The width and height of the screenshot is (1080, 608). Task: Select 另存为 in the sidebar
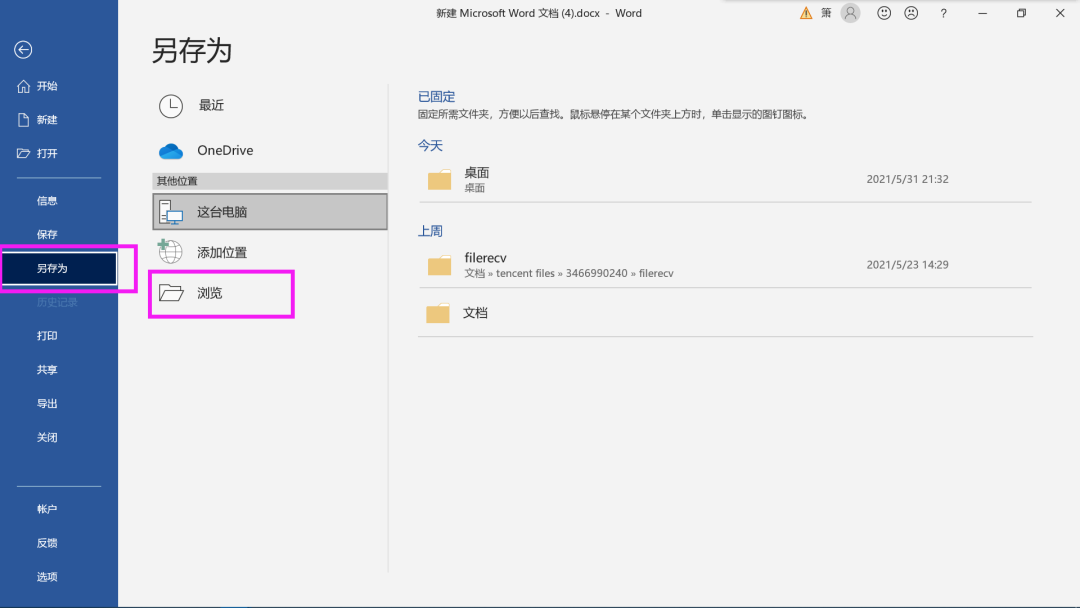click(x=59, y=269)
